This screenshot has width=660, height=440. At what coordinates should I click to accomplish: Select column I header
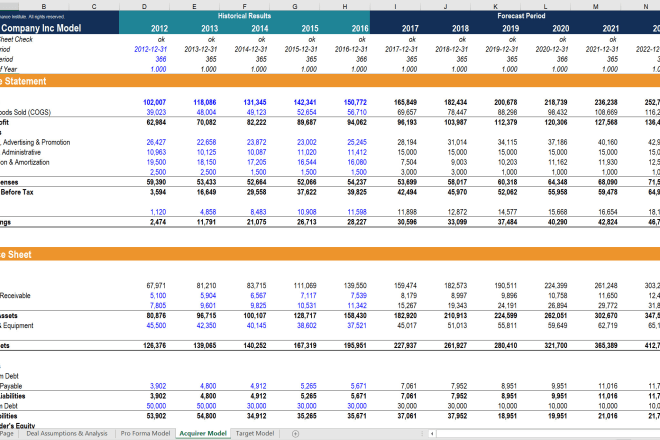click(x=395, y=6)
